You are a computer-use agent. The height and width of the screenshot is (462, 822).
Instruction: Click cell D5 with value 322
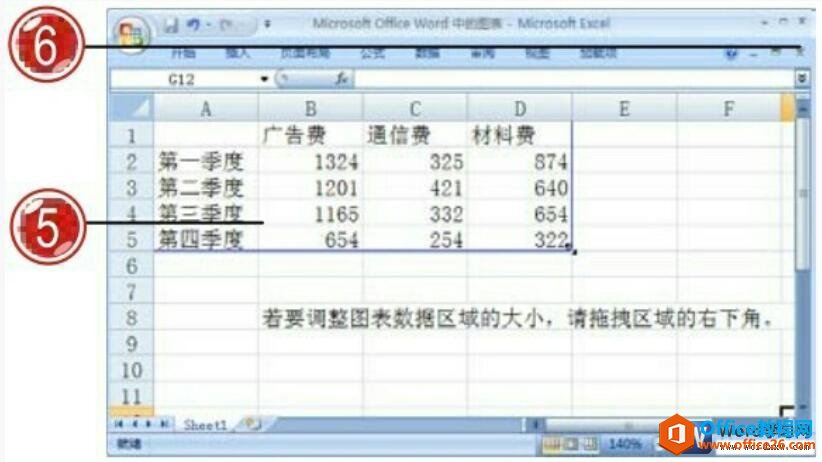pos(520,239)
